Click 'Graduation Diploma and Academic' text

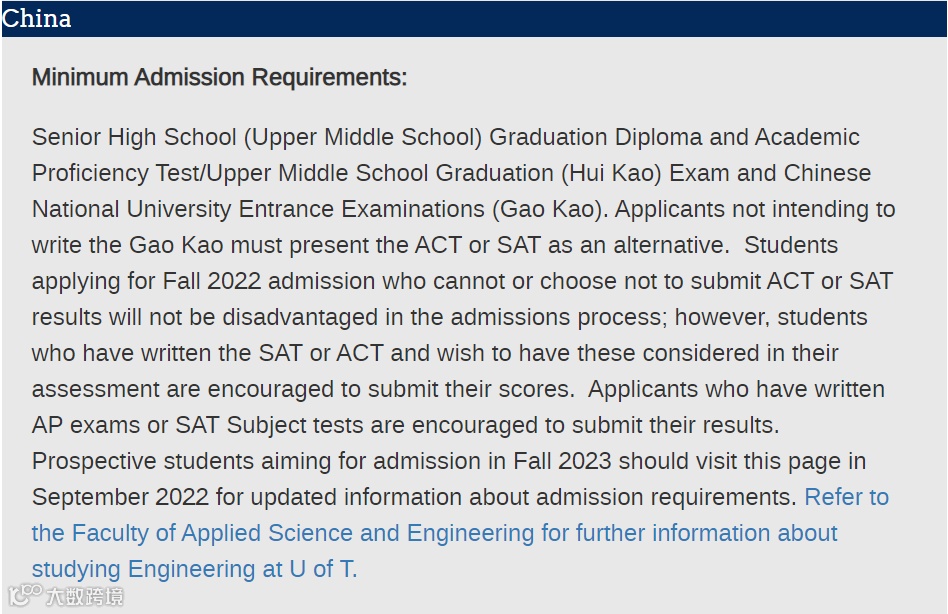[674, 137]
